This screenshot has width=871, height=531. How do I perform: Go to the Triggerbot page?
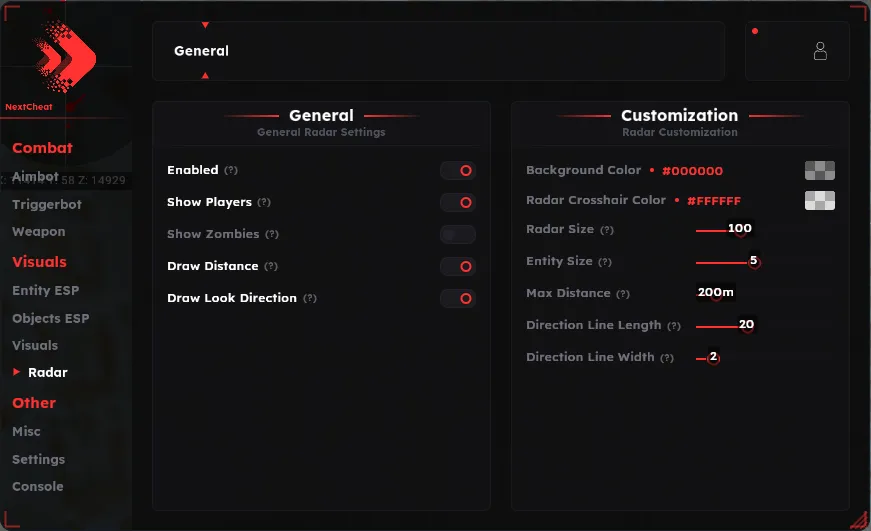(47, 204)
